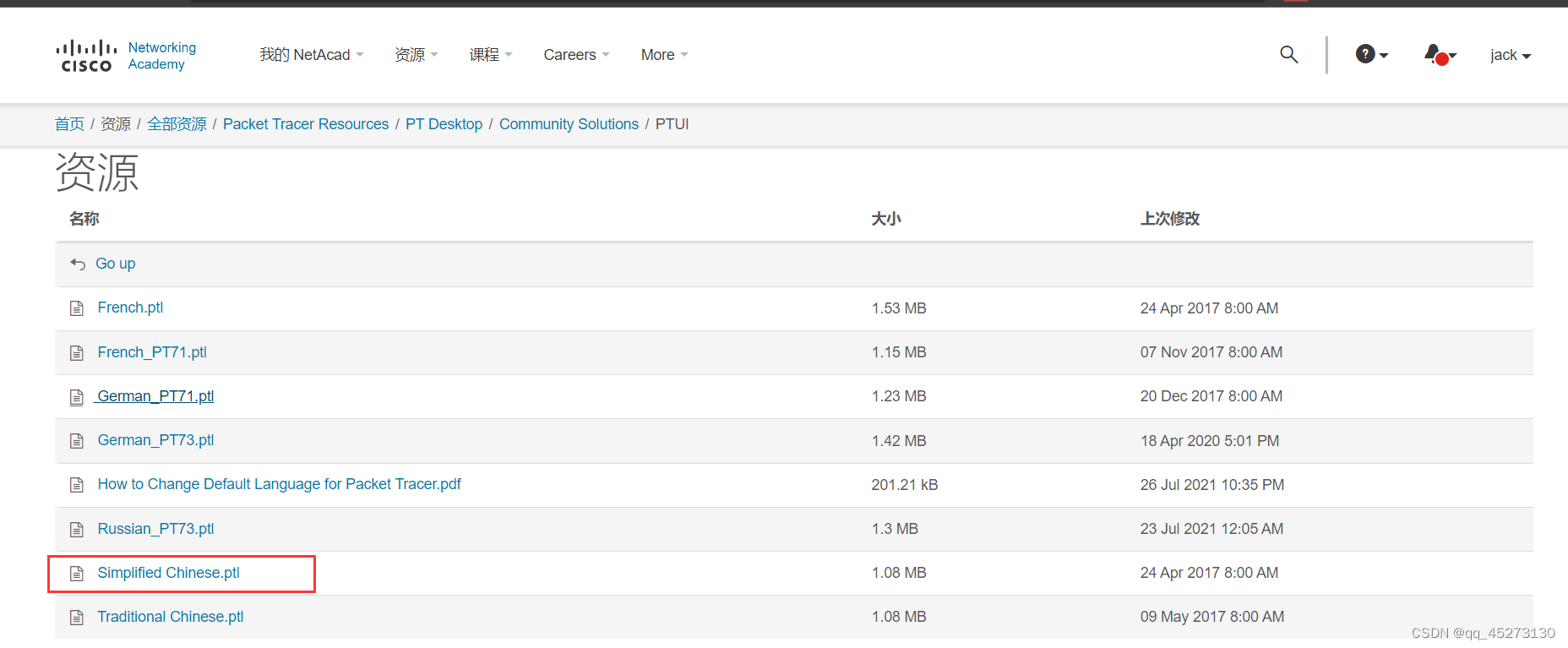Open PT Desktop breadcrumb
The image size is (1568, 648).
point(444,124)
